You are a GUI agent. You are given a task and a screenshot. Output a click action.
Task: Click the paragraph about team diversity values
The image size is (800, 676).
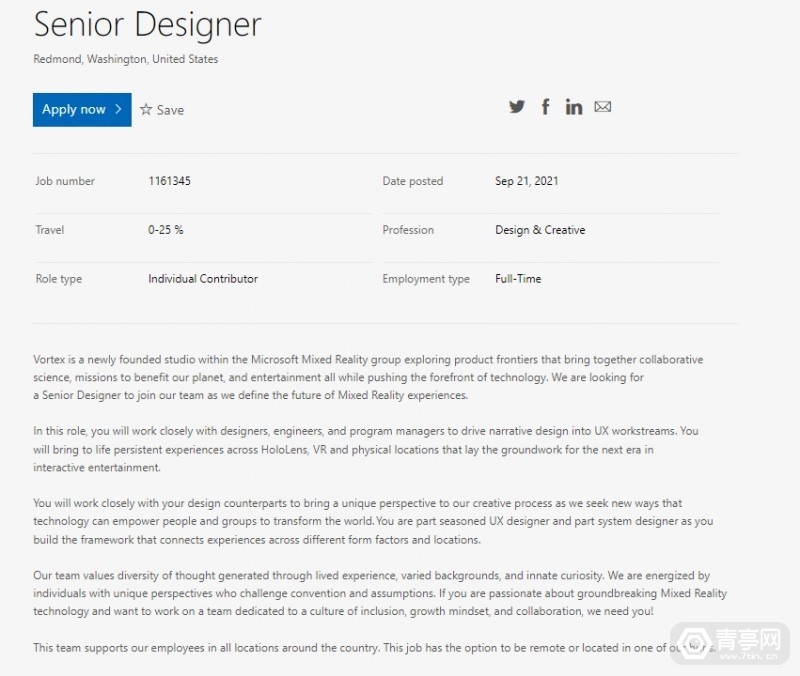pos(371,593)
